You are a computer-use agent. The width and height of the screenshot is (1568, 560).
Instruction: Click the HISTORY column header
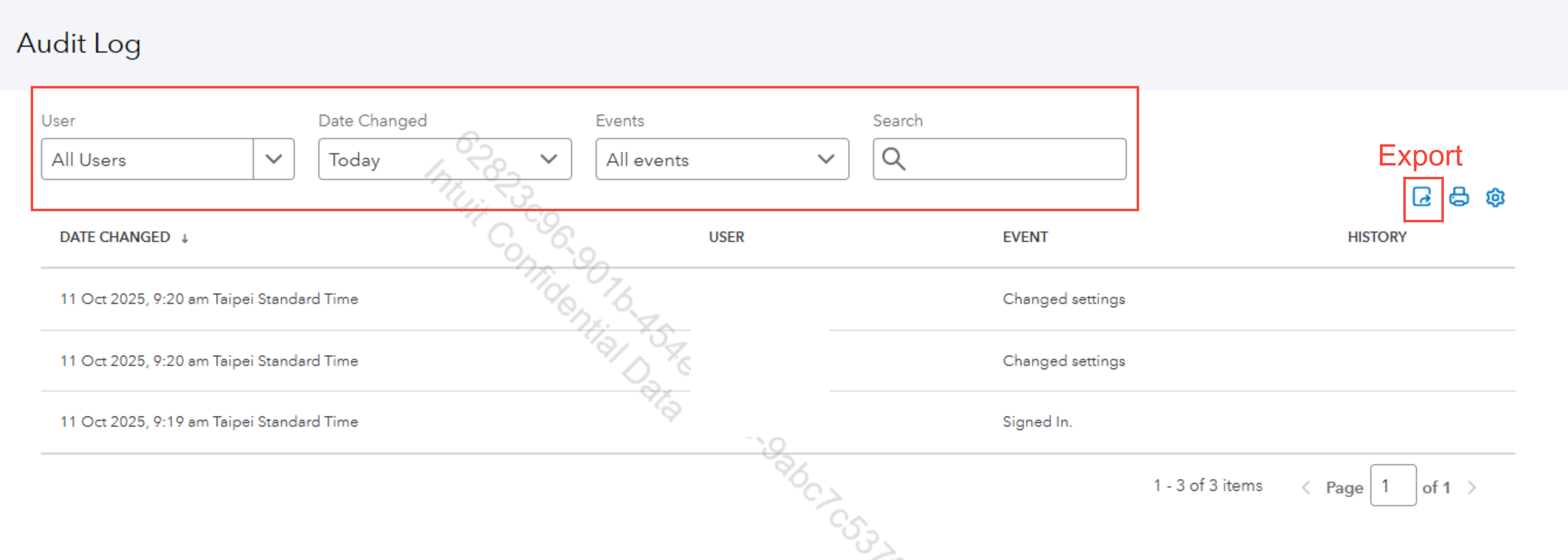tap(1377, 237)
